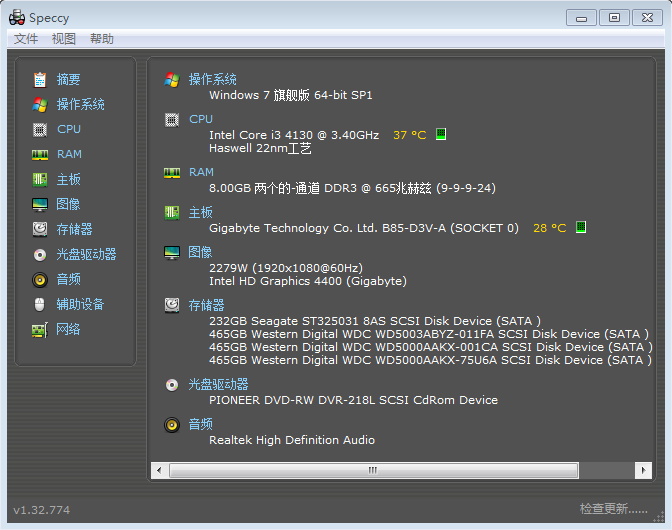
Task: Click the 主板 motherboard icon in sidebar
Action: click(40, 179)
